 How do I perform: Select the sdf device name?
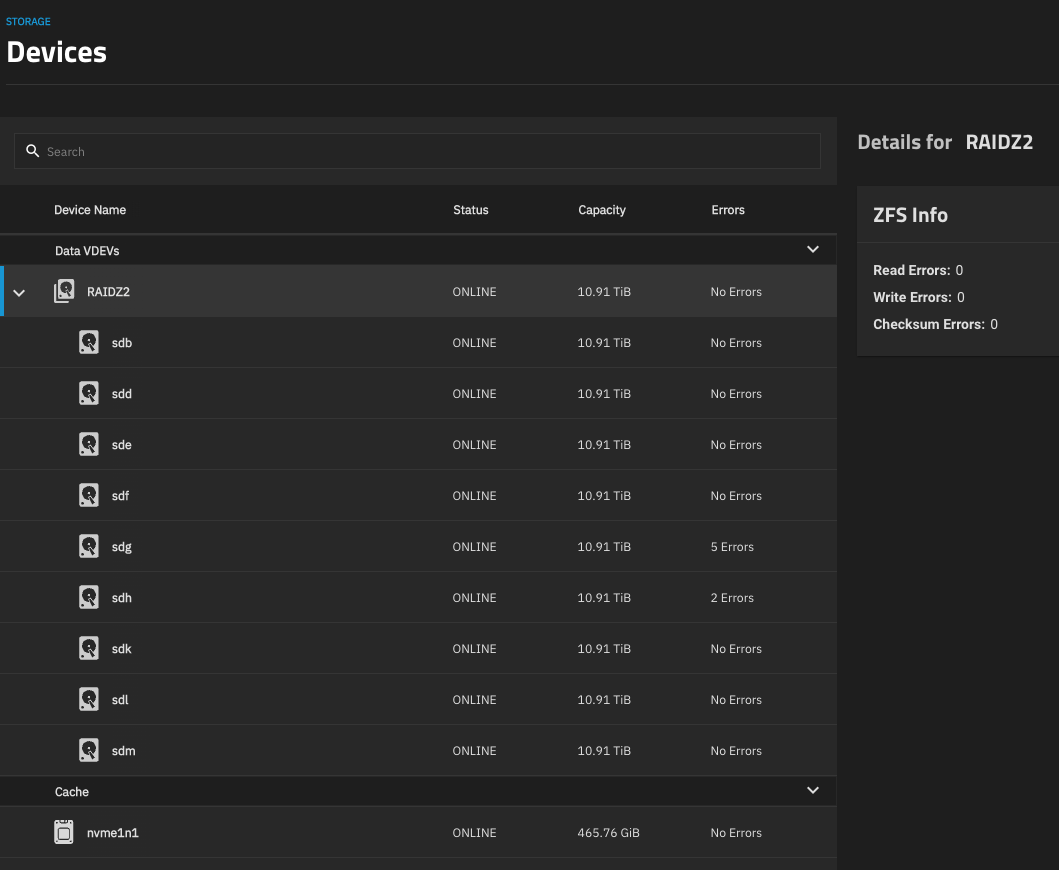pyautogui.click(x=120, y=496)
